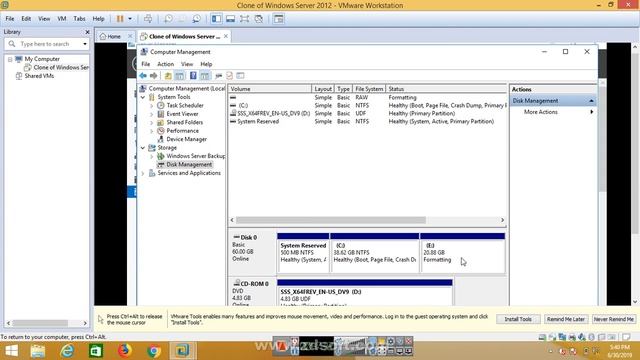Click the volume list horizontal scrollbar

point(331,220)
